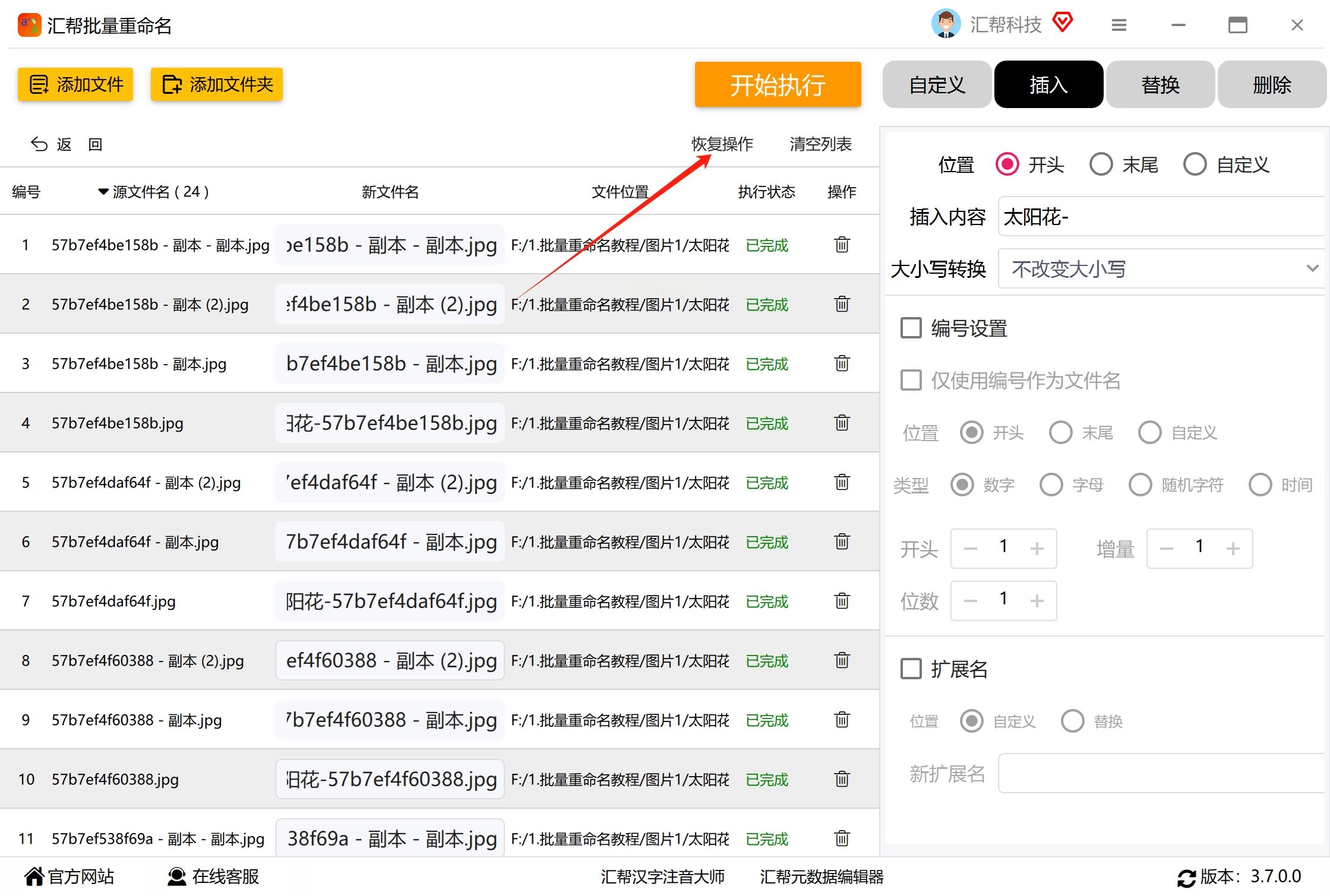This screenshot has height=896, width=1330.
Task: Sort by 源文件名 column arrow
Action: (103, 192)
